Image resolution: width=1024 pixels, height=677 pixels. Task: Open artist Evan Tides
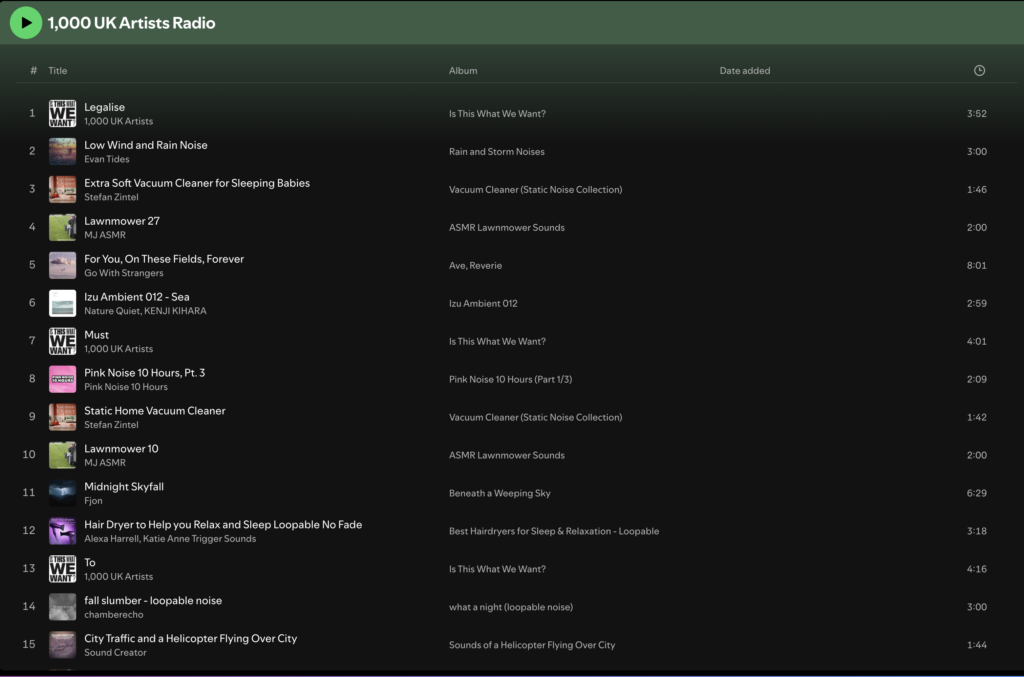pos(106,159)
